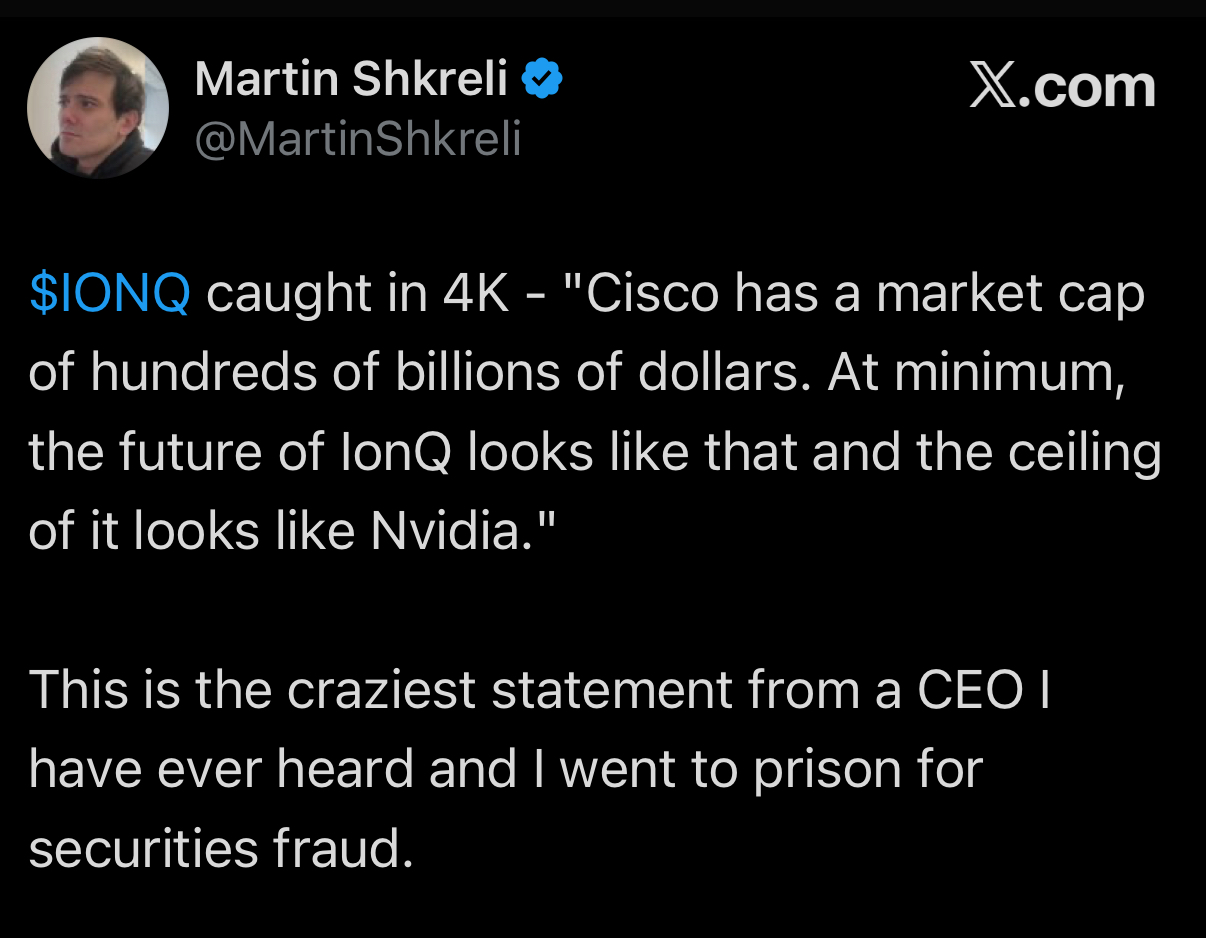Click the line "have ever heard and I went"
Viewport: 1206px width, 938px height.
(506, 769)
